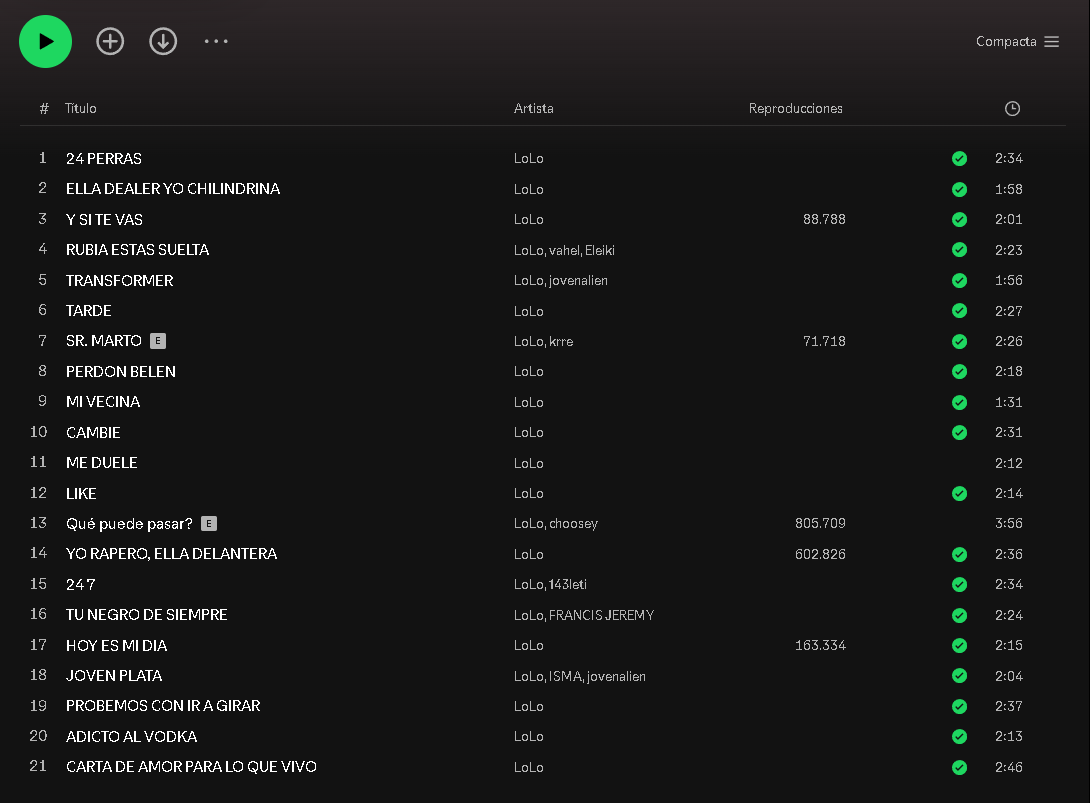Select the track Qué puede pasar?

tap(129, 524)
